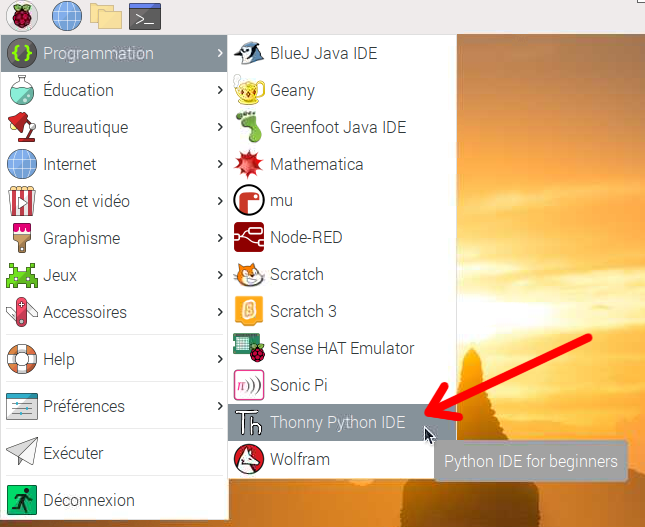Click the Scratch cat icon
Viewport: 645px width, 527px height.
[248, 274]
